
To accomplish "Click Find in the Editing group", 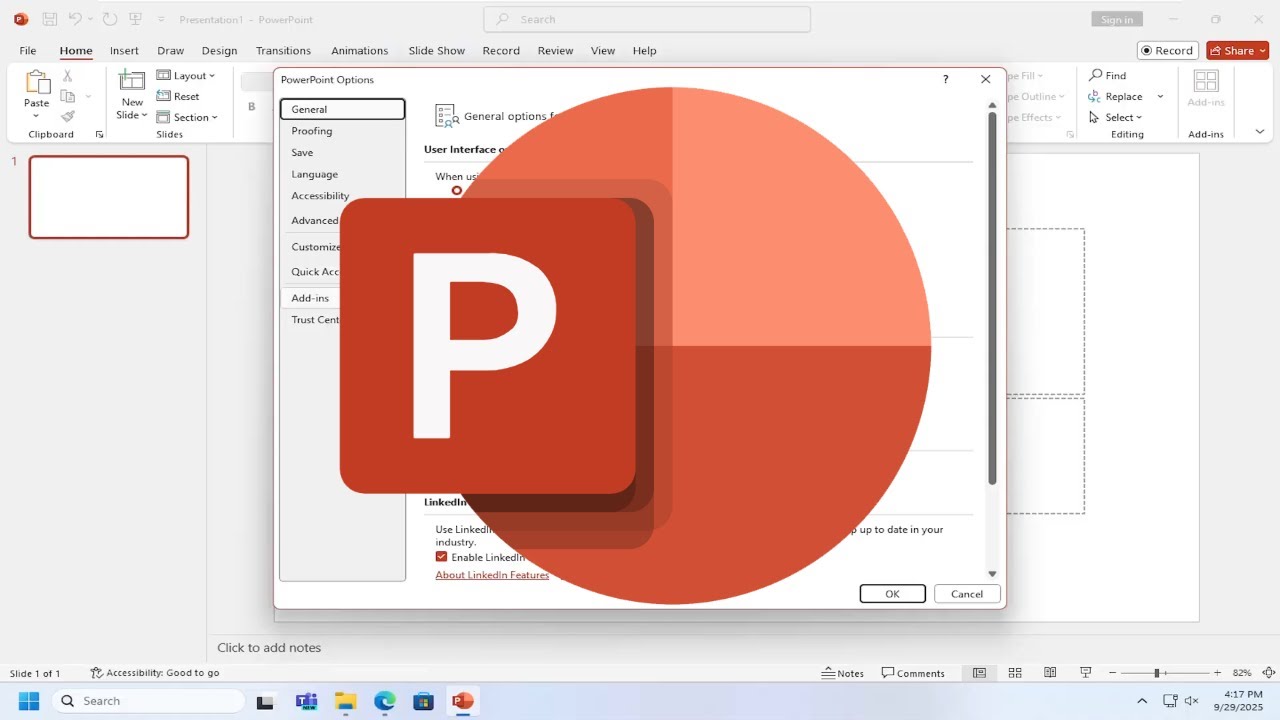I will tap(1107, 75).
